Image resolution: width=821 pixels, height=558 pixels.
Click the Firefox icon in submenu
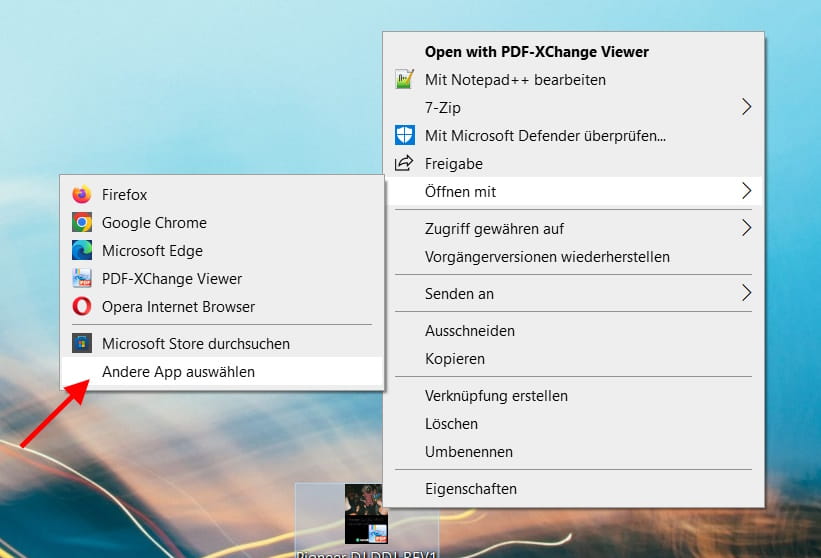tap(82, 194)
